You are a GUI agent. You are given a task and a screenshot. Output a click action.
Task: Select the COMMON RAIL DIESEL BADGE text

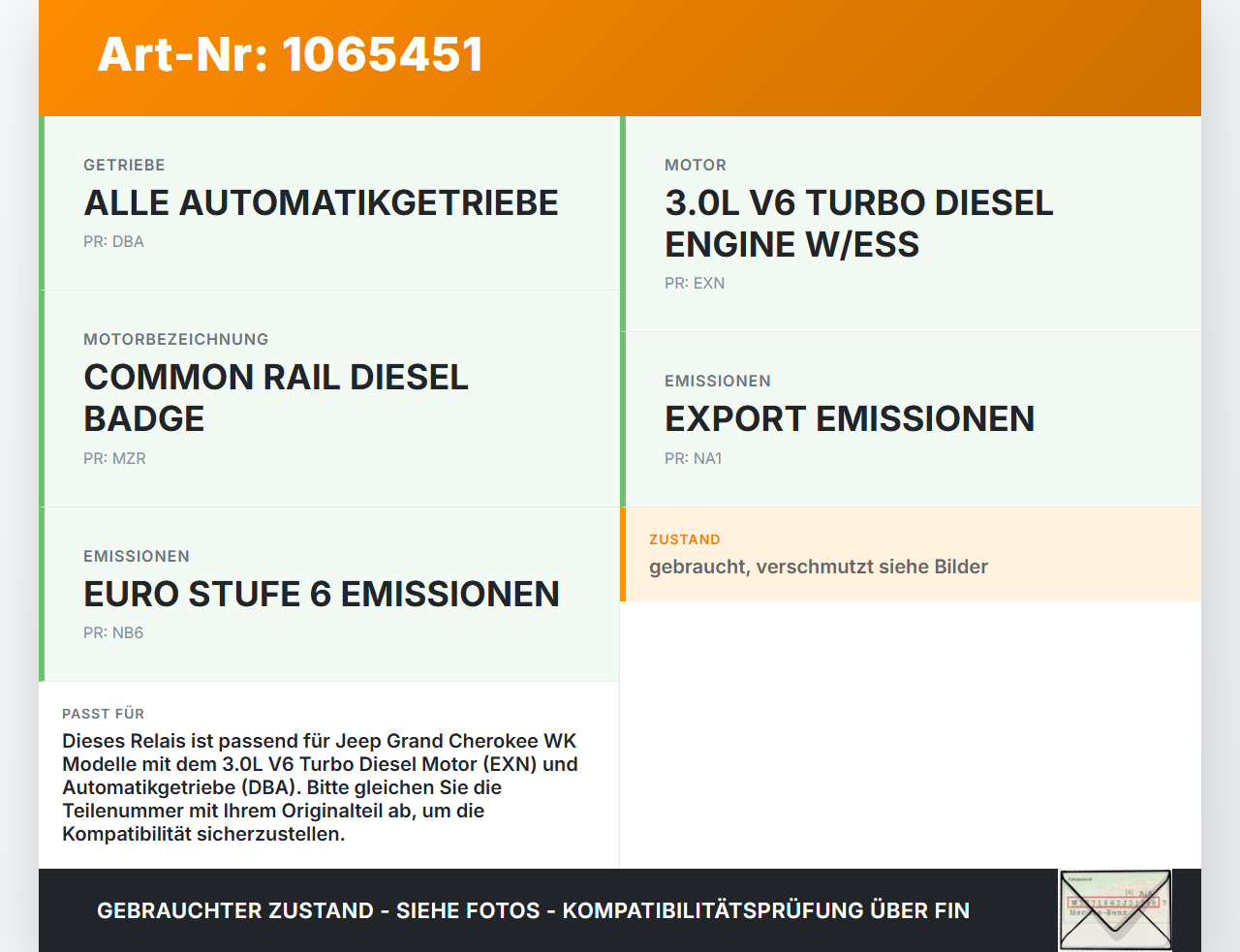[276, 398]
